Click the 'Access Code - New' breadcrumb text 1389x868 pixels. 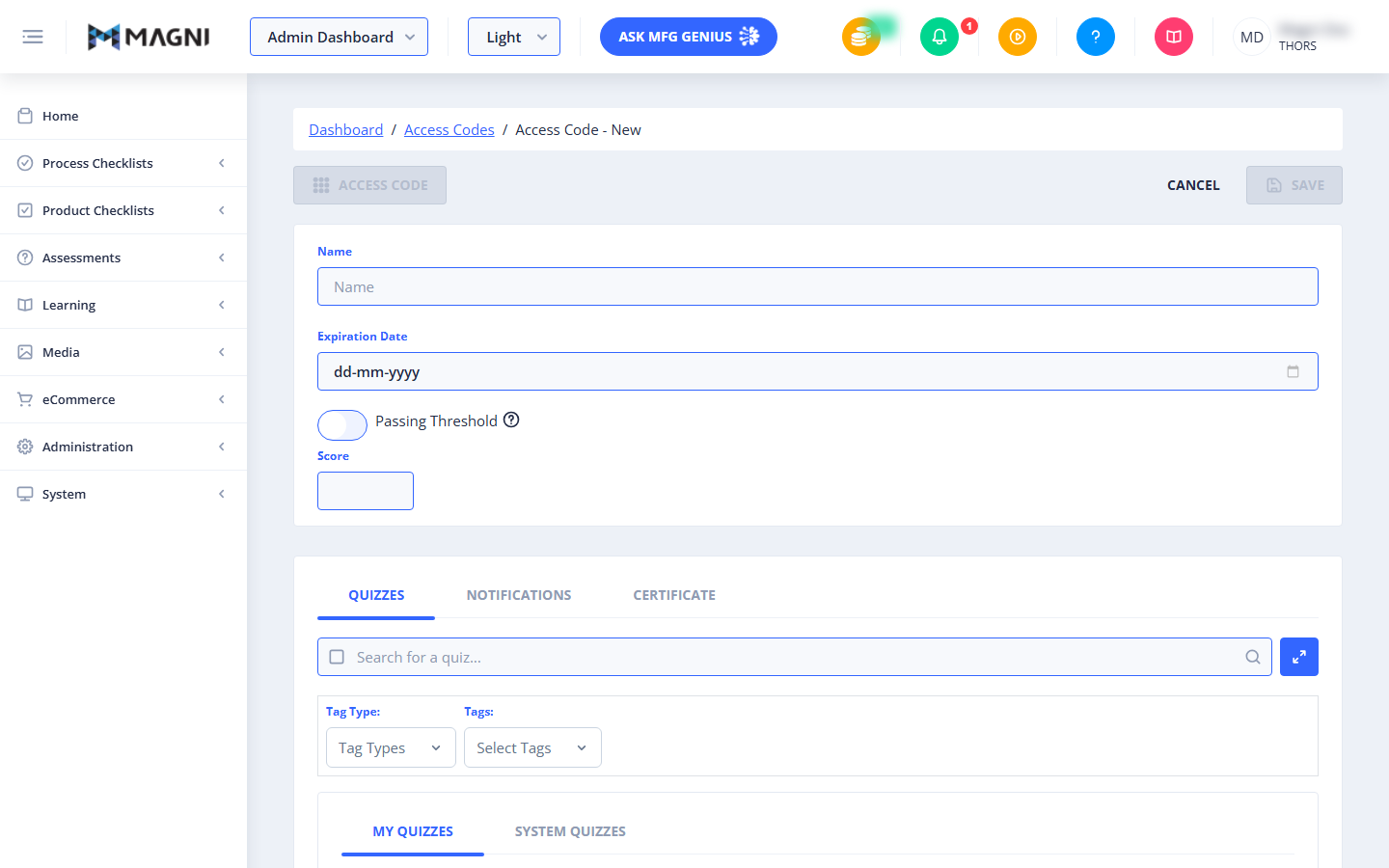point(578,129)
